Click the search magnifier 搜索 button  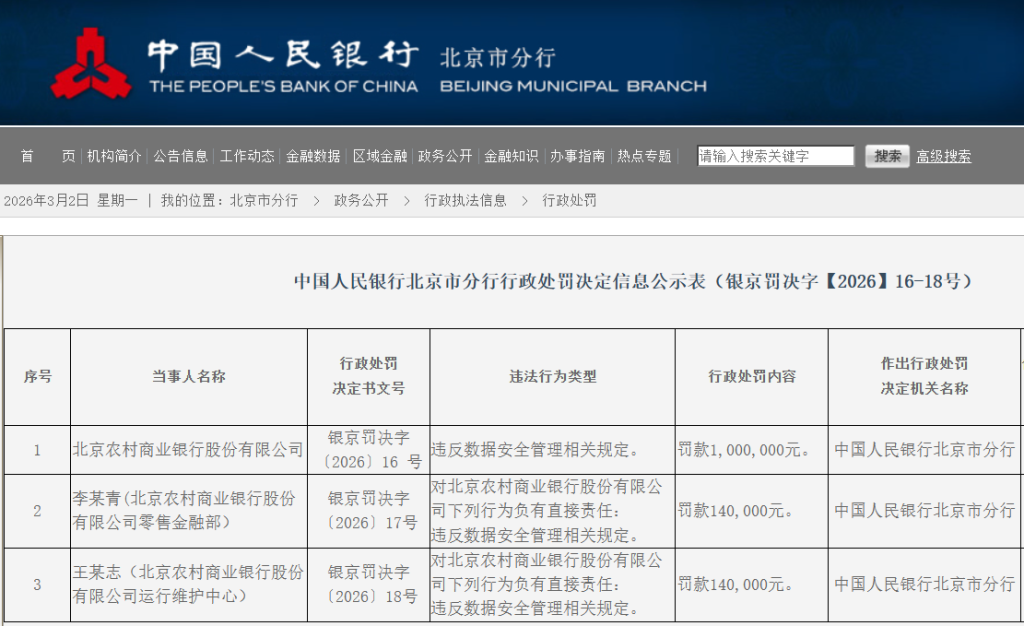tap(887, 156)
